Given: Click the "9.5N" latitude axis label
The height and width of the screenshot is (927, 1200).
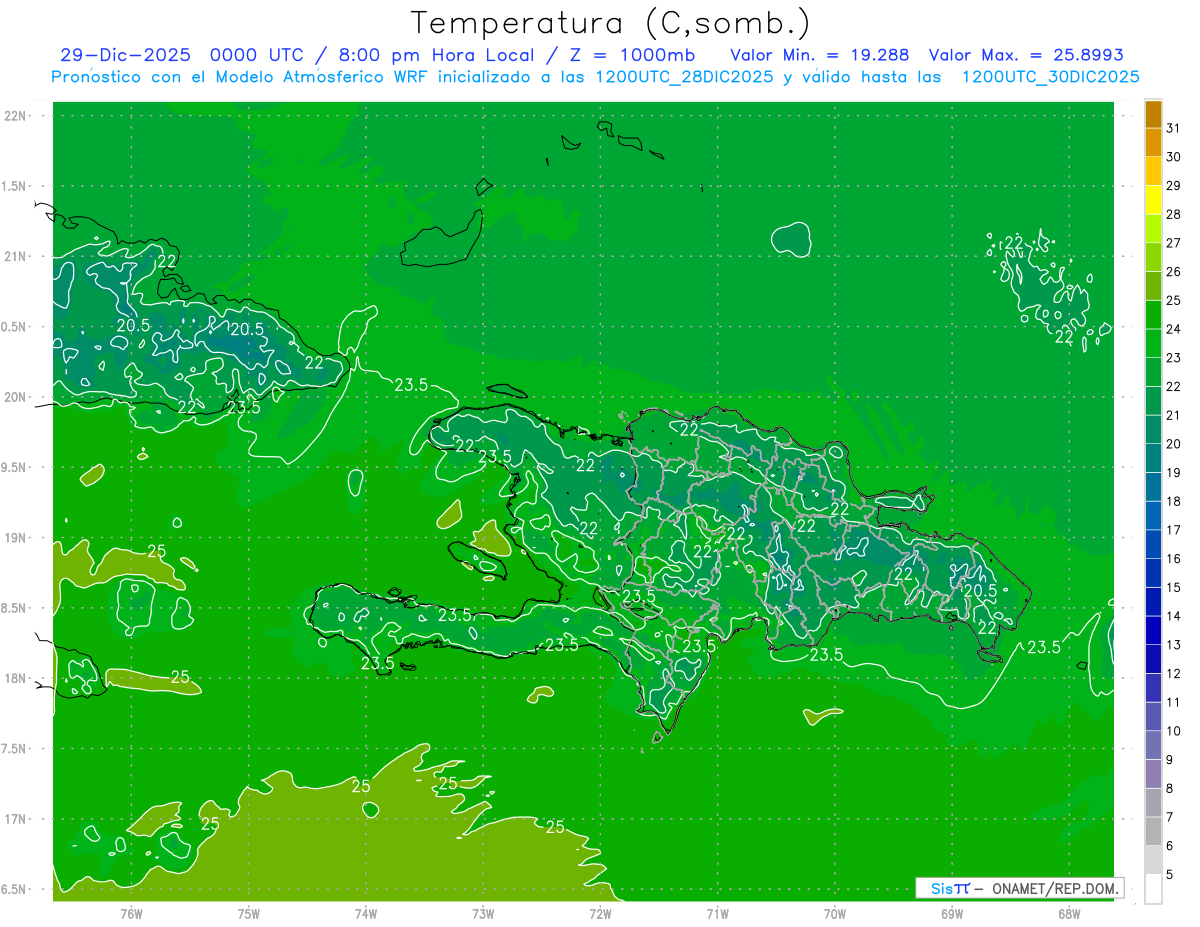Looking at the screenshot, I should tap(15, 467).
